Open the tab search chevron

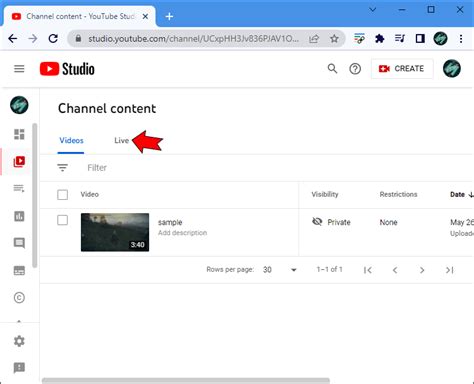[x=373, y=10]
